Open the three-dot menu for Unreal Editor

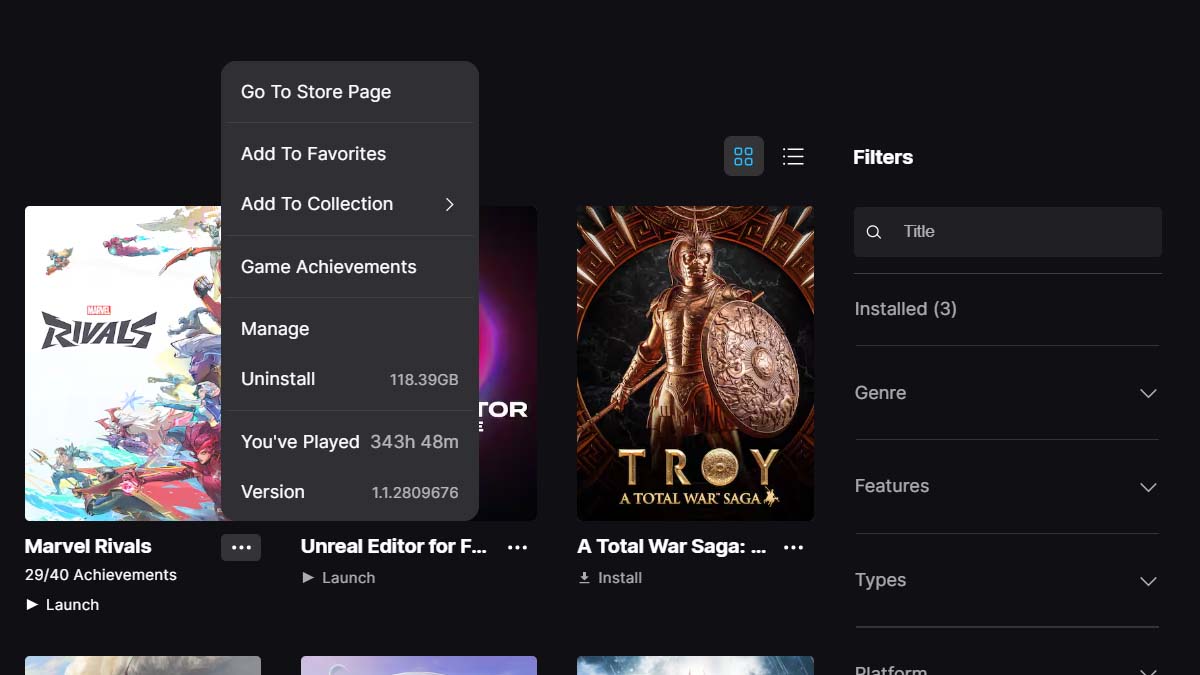(517, 547)
